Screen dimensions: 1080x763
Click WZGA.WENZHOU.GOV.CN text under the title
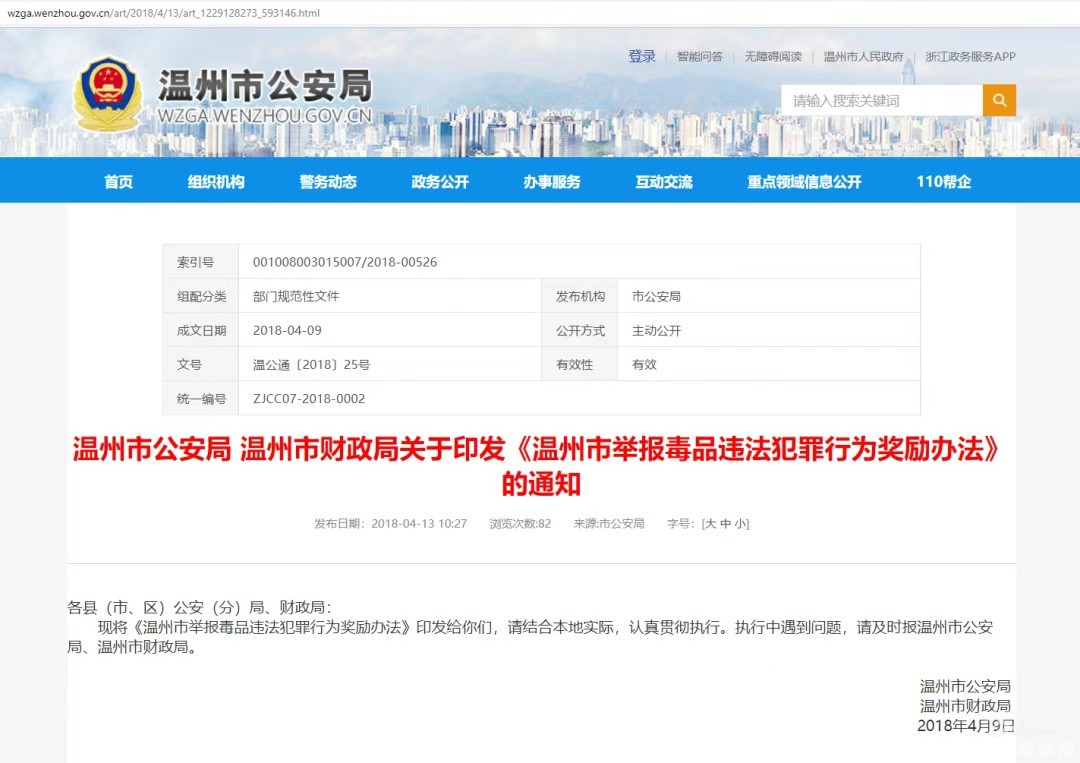click(265, 116)
